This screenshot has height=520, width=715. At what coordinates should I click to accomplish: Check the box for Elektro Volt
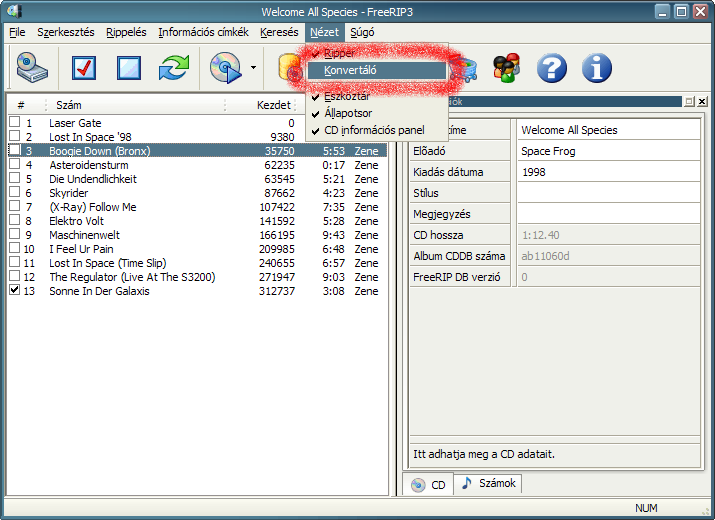pyautogui.click(x=15, y=220)
